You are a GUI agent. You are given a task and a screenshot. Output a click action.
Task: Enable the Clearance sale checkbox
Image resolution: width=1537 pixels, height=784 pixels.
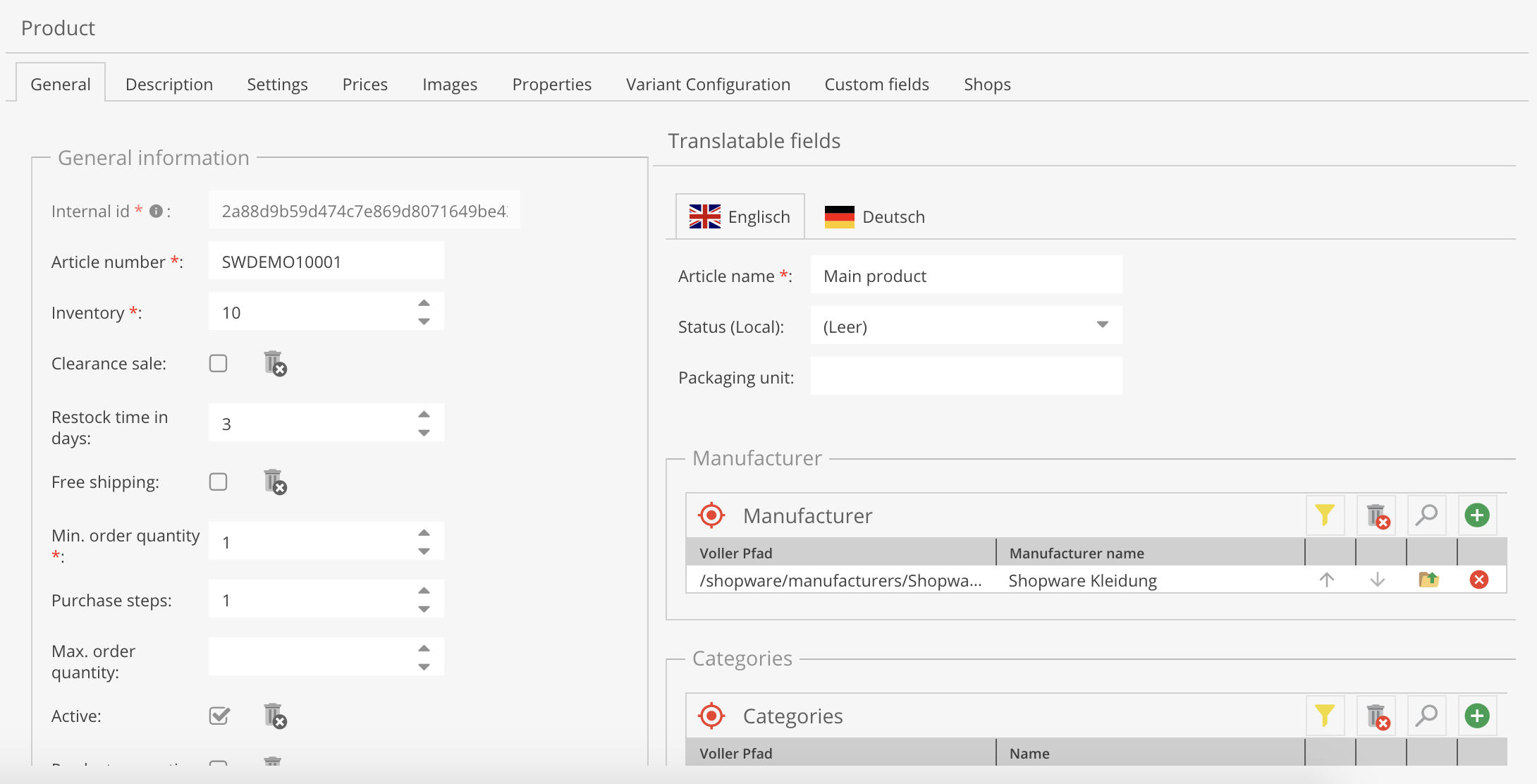219,364
